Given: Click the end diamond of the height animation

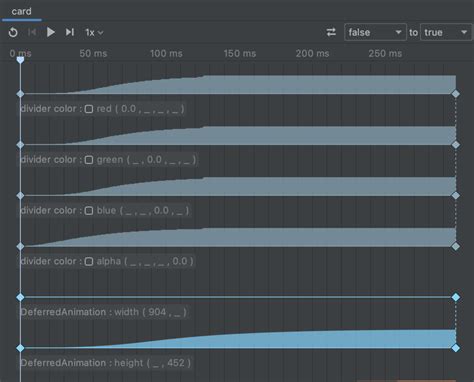Looking at the screenshot, I should (x=456, y=348).
